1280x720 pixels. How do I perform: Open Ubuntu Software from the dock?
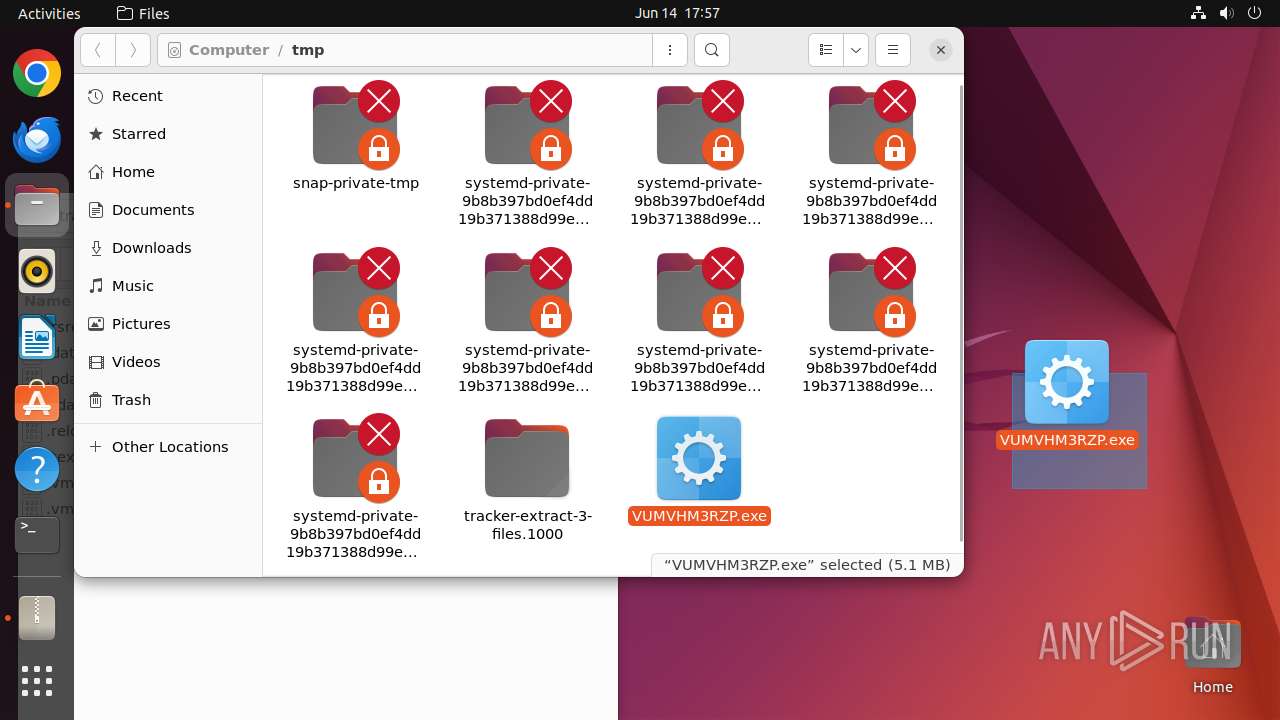(x=37, y=403)
